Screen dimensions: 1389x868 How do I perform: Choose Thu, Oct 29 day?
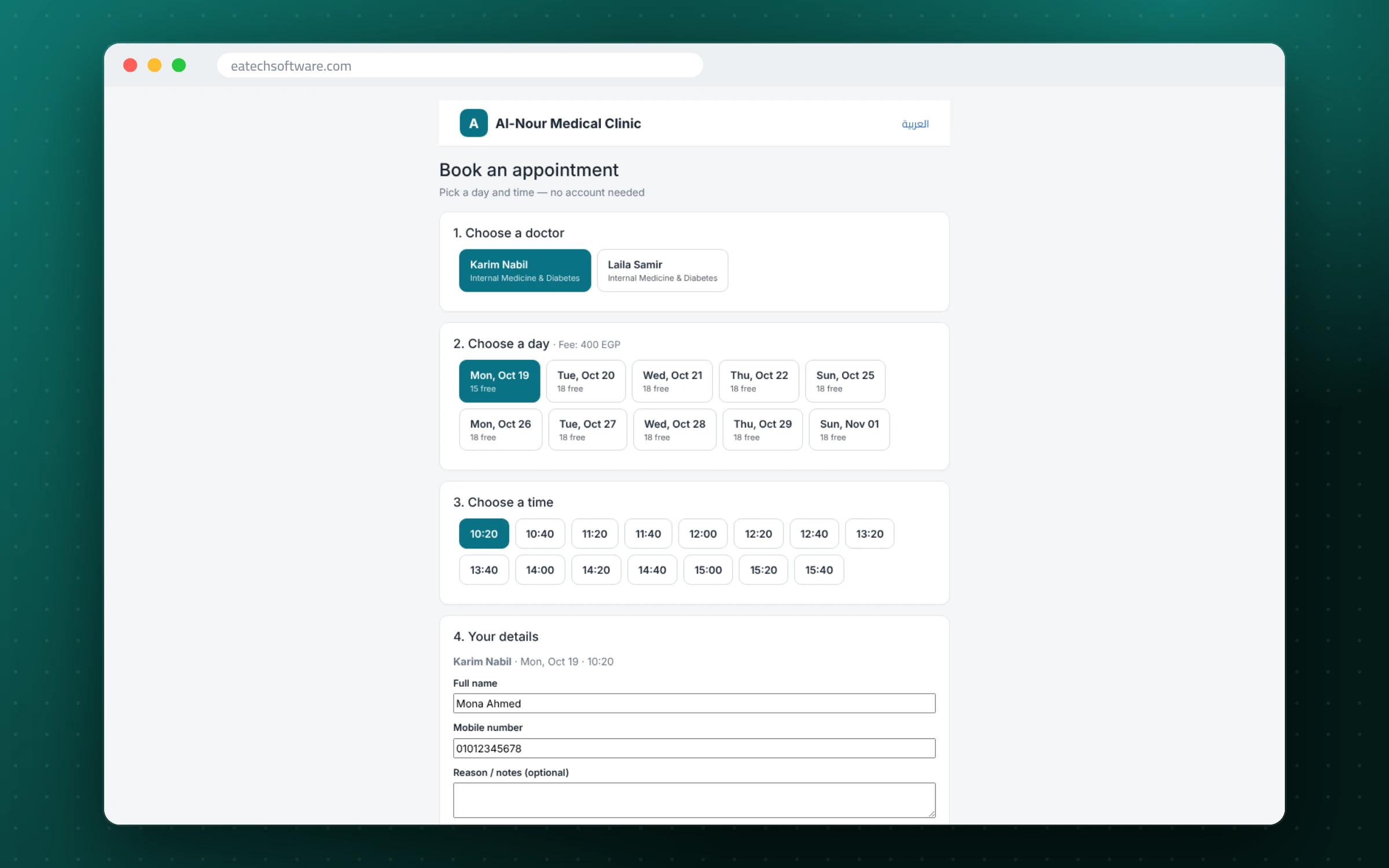click(x=762, y=429)
